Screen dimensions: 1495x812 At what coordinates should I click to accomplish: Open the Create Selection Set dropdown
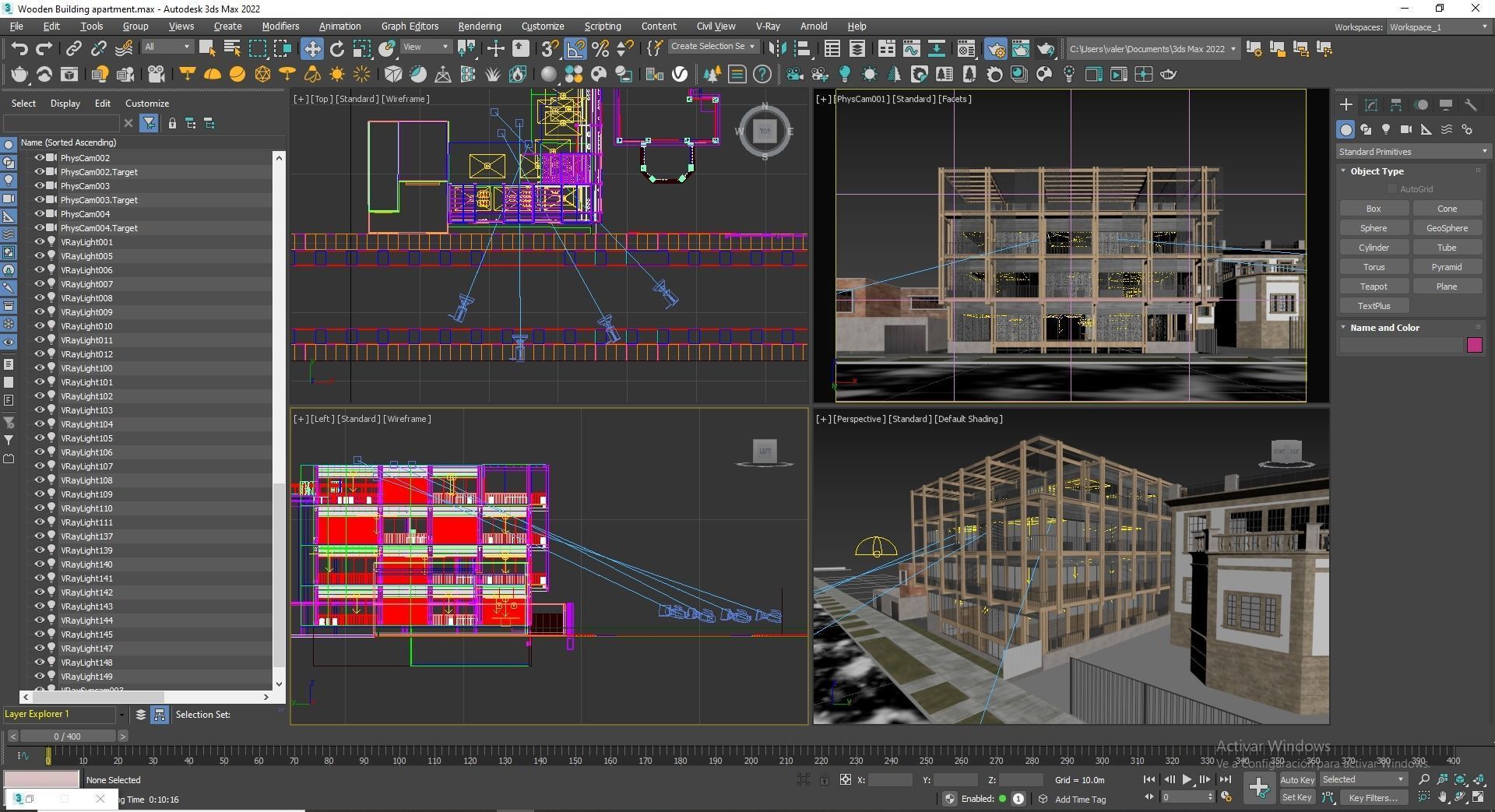712,47
